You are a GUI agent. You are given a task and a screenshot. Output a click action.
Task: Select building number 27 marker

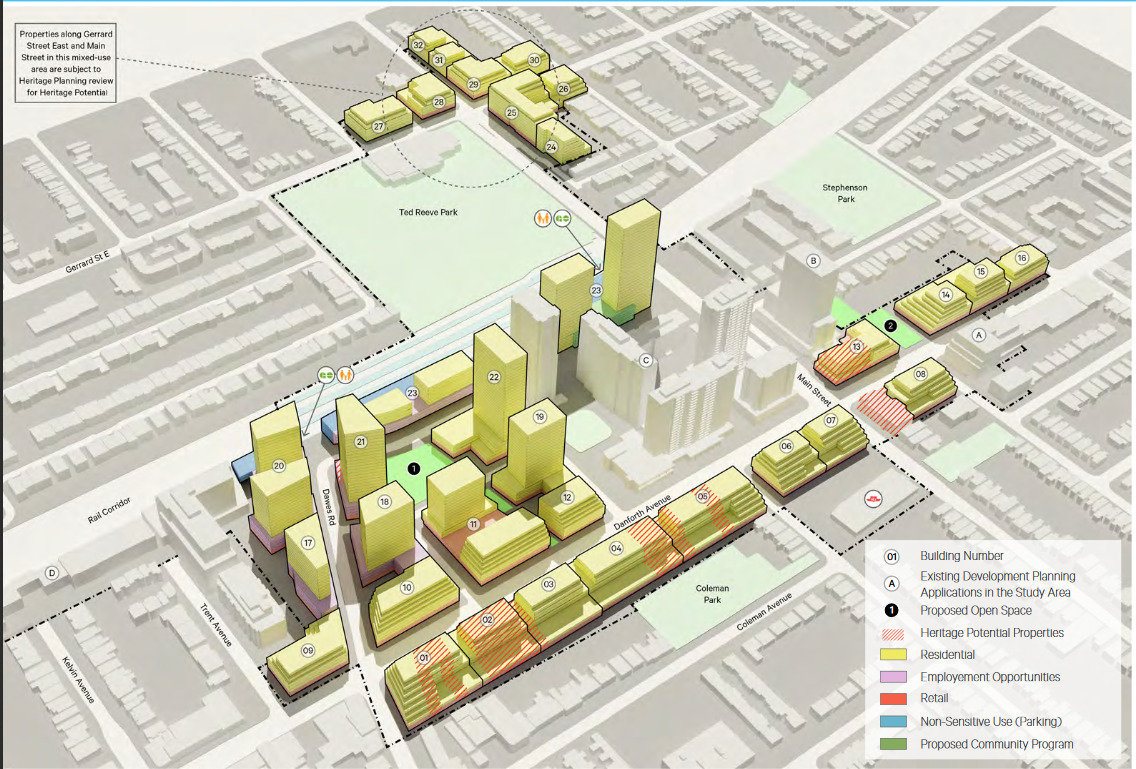coord(378,127)
